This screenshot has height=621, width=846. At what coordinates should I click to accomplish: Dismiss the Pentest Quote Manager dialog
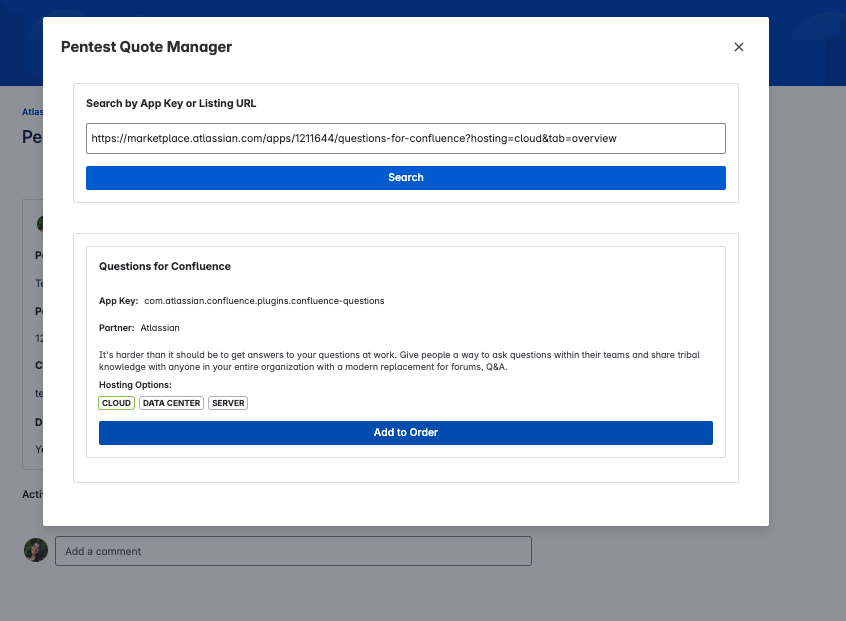pyautogui.click(x=738, y=47)
